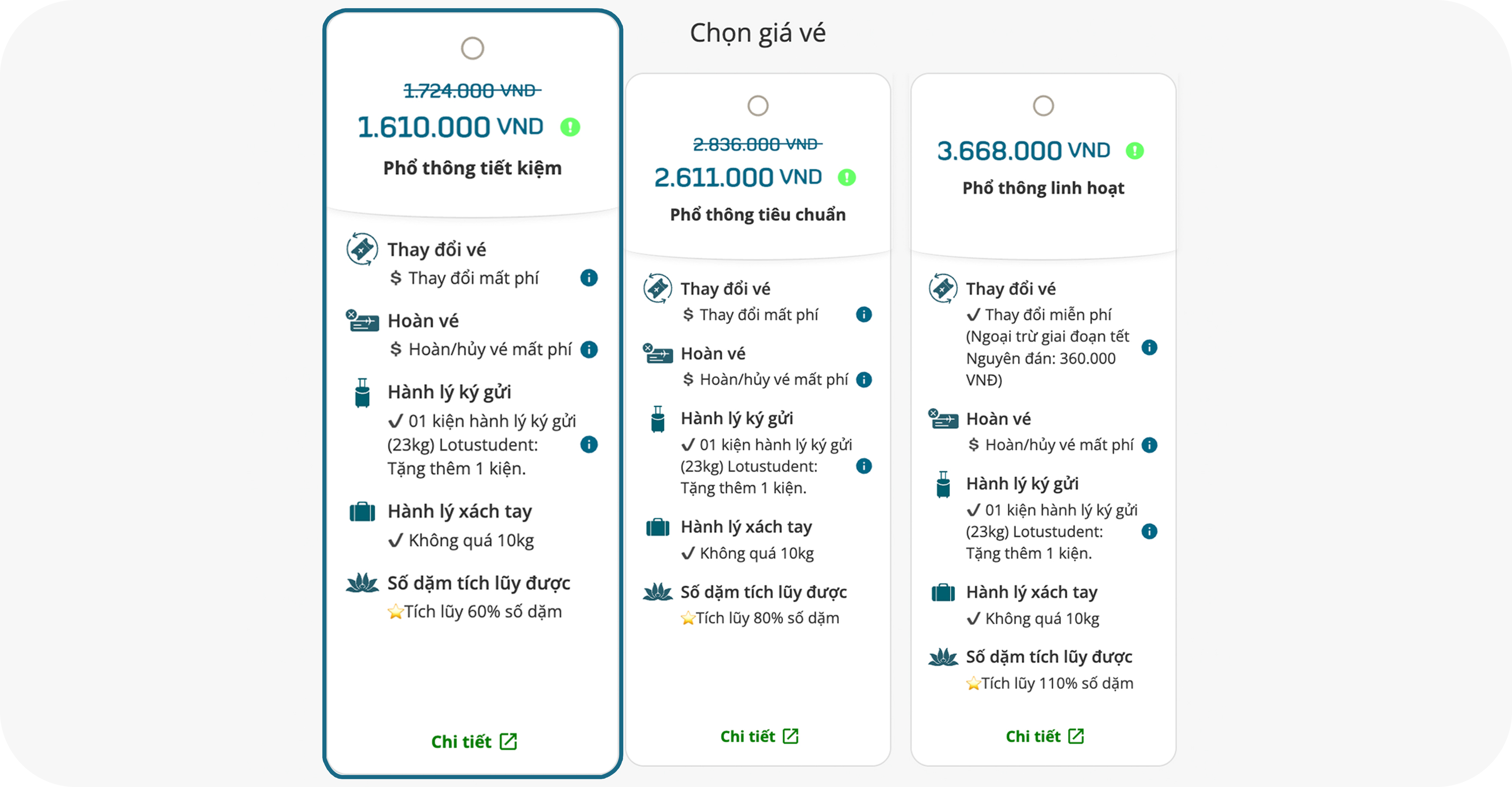Click the Phổ thông linh hoạt fare title
This screenshot has width=1512, height=787.
(1043, 188)
